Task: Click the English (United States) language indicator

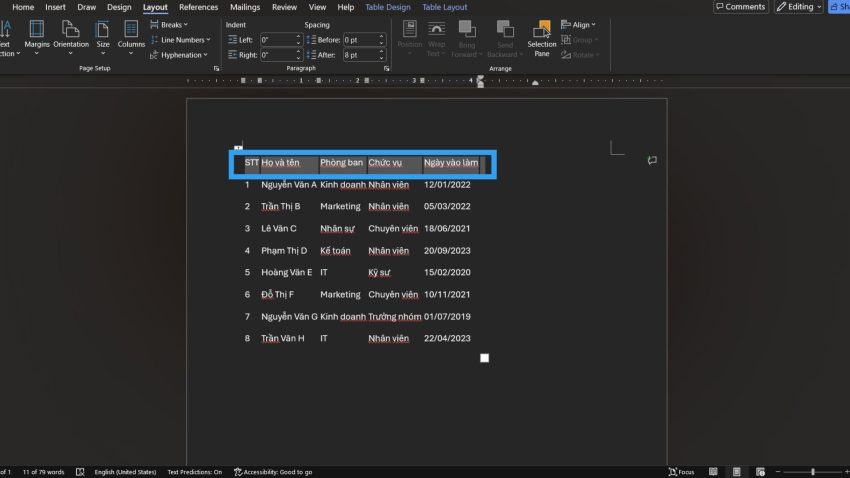Action: click(125, 472)
